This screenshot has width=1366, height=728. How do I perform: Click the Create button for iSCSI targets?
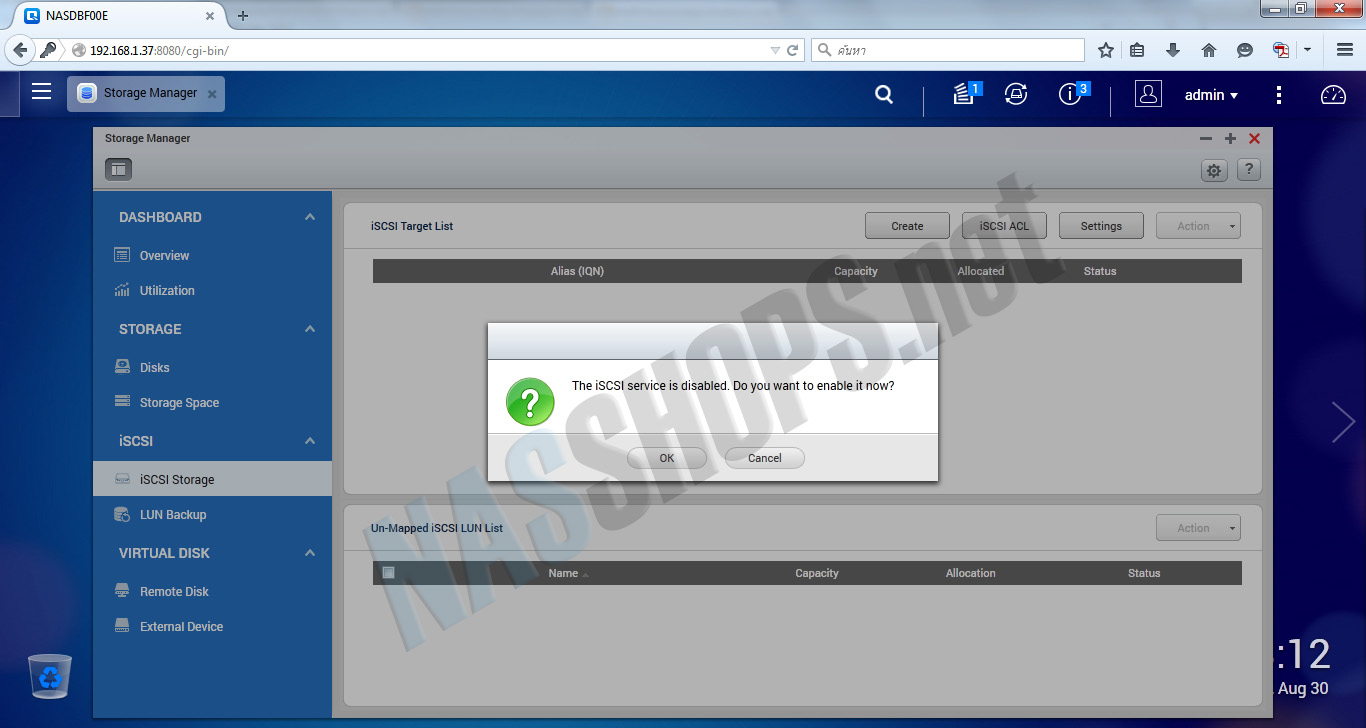tap(907, 226)
